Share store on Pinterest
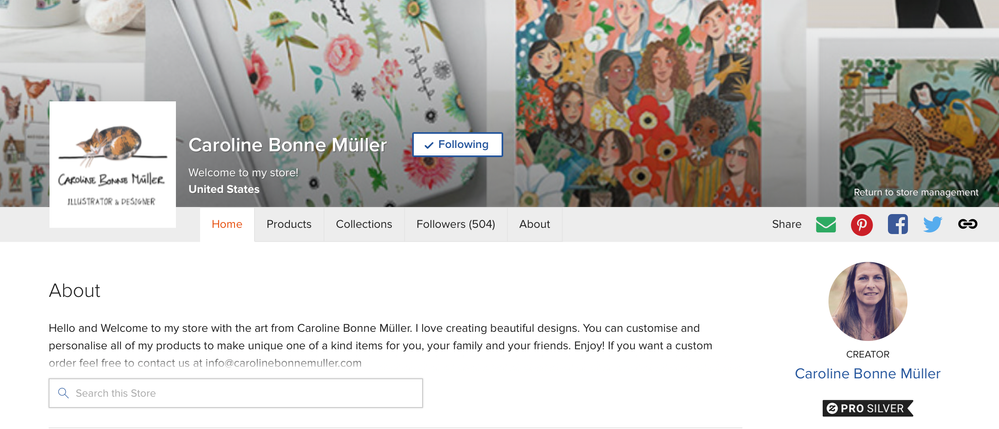The height and width of the screenshot is (429, 999). (x=862, y=224)
